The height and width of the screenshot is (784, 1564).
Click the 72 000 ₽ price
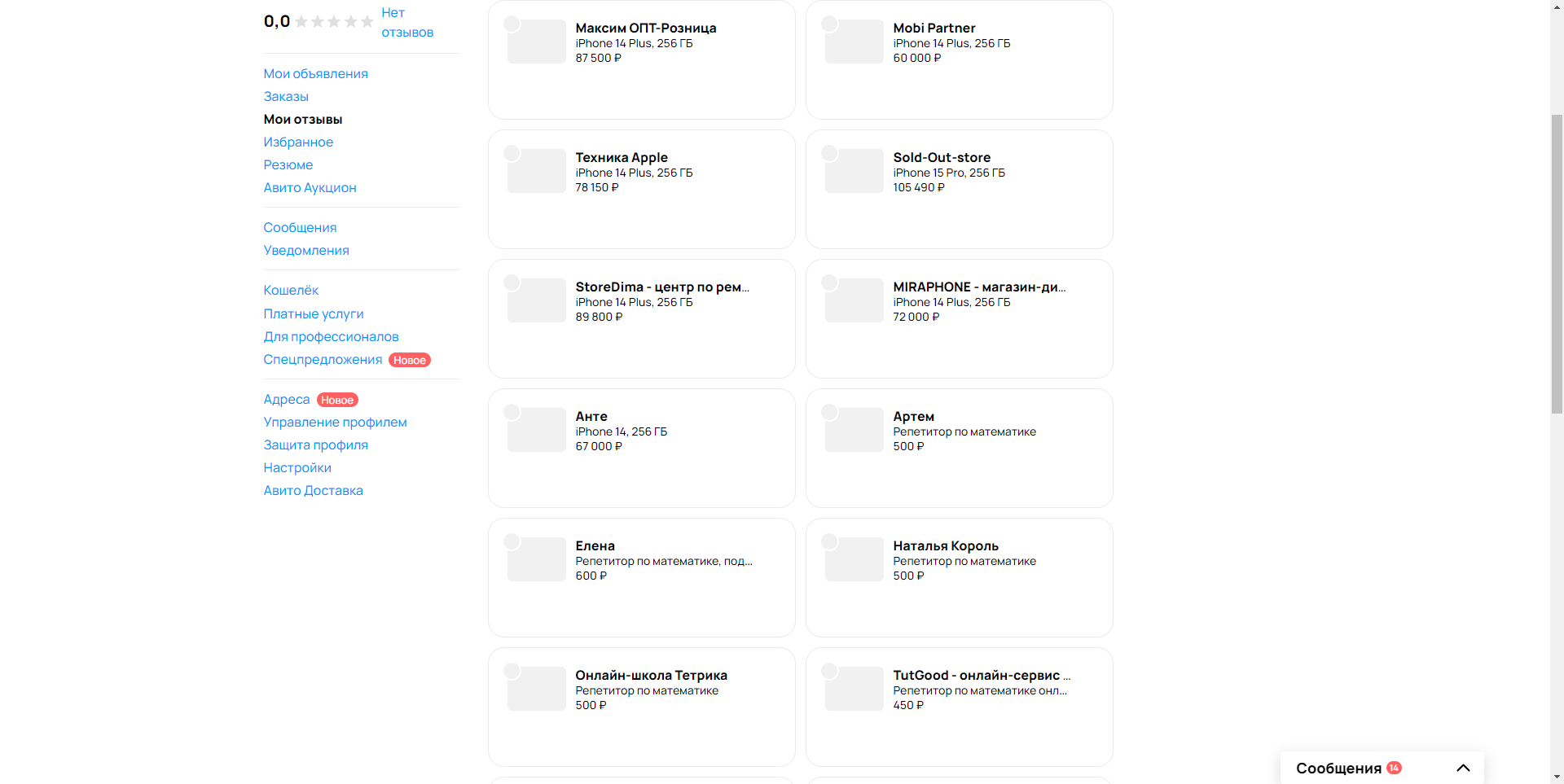point(916,318)
